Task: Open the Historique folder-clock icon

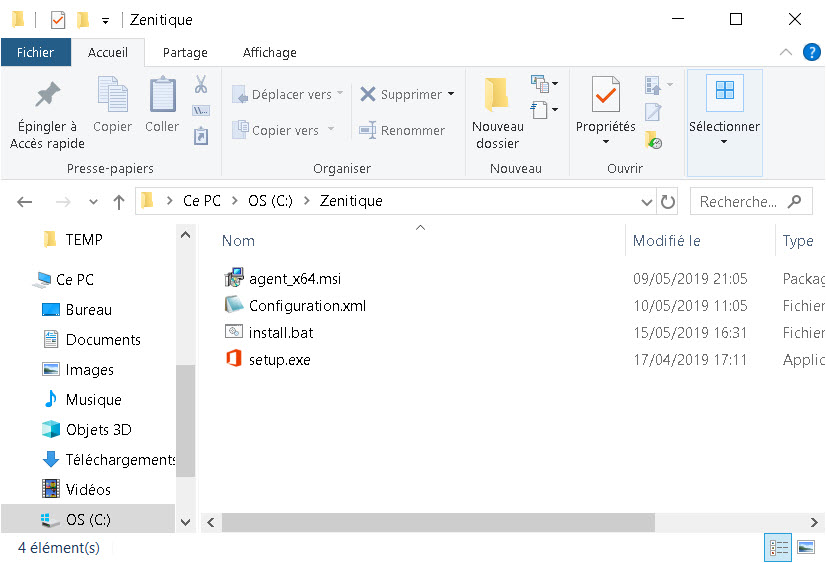Action: click(653, 140)
